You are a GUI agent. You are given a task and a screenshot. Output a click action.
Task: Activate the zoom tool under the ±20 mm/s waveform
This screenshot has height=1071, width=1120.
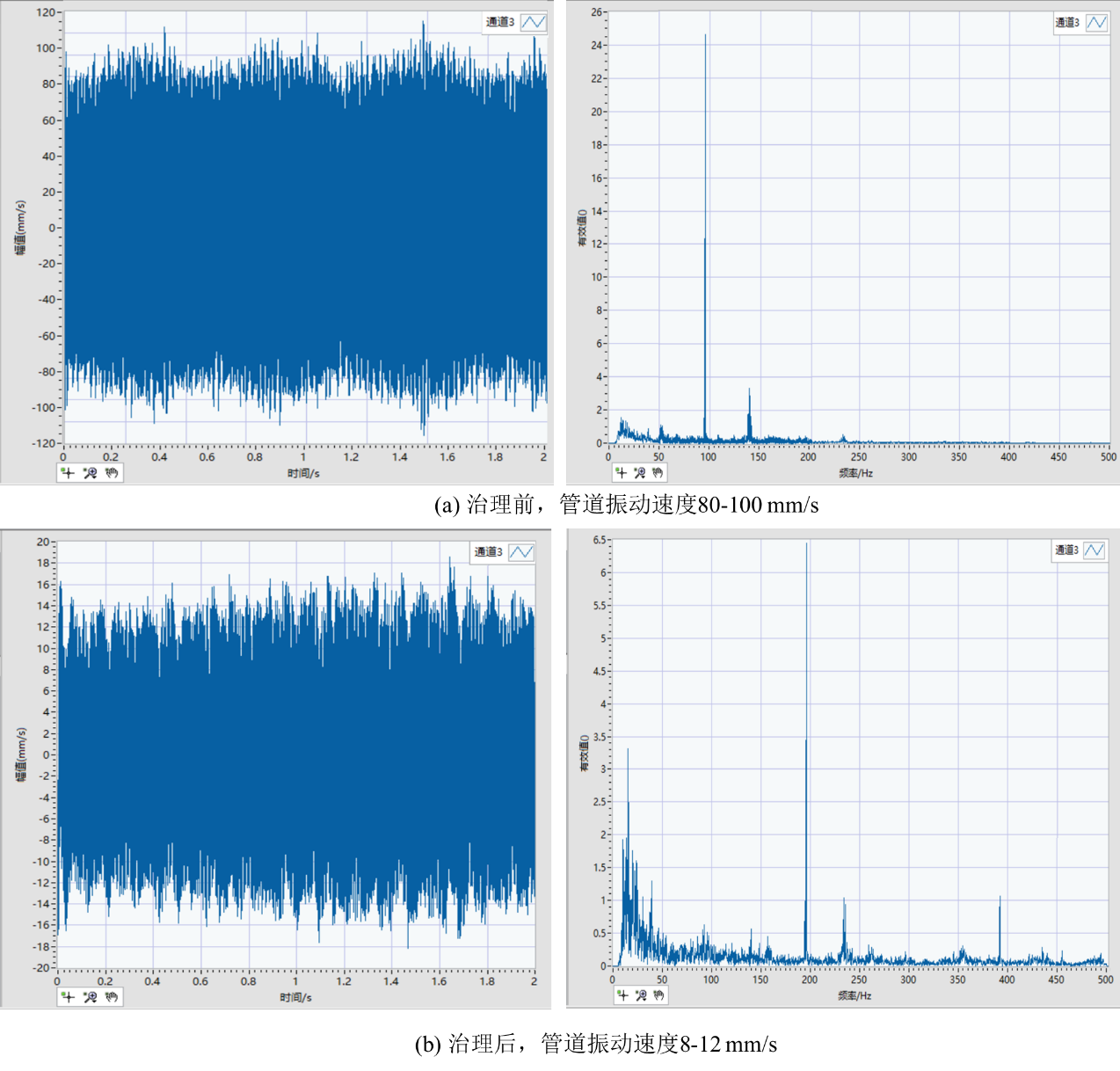click(x=90, y=997)
